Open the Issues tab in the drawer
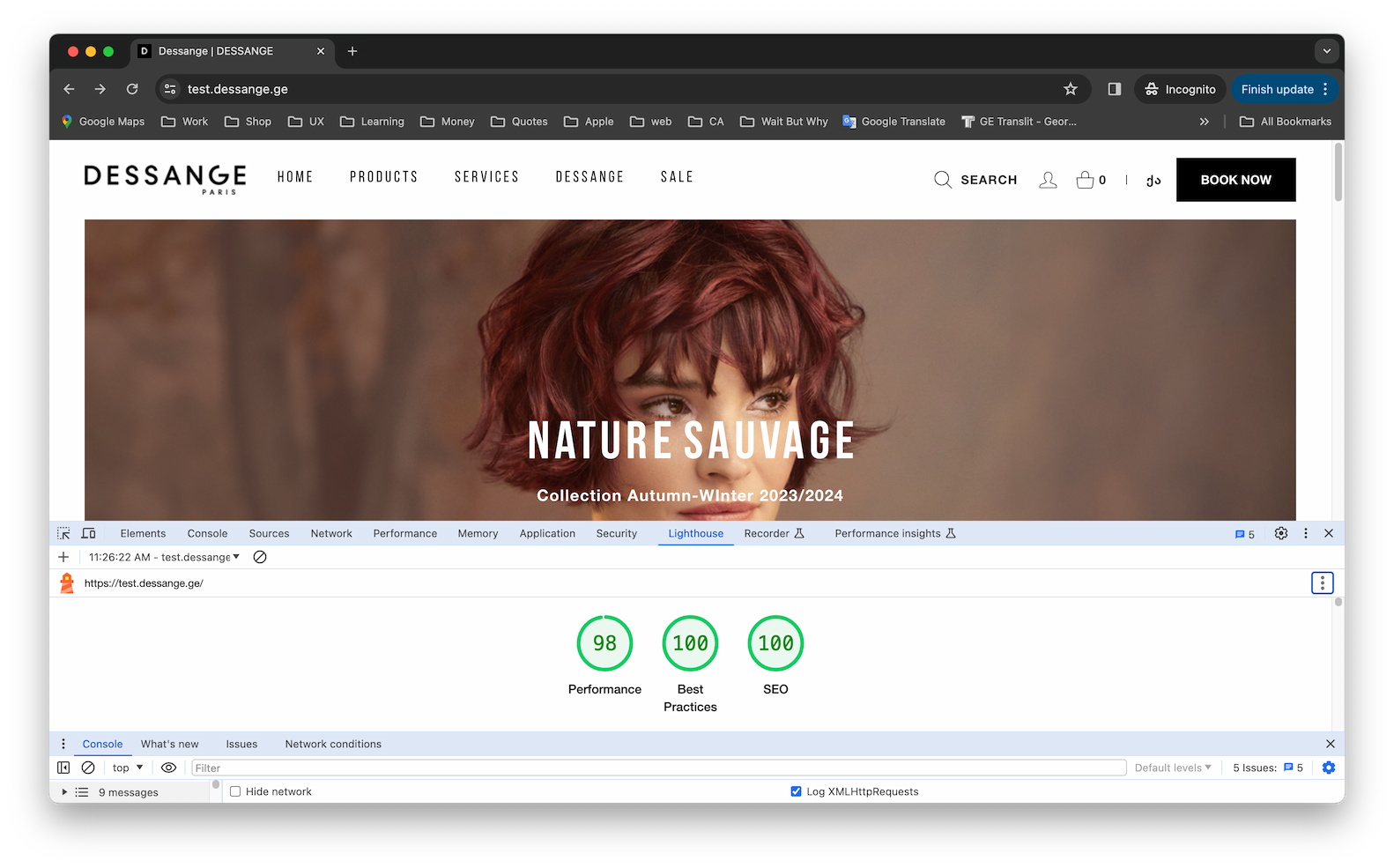 tap(241, 744)
